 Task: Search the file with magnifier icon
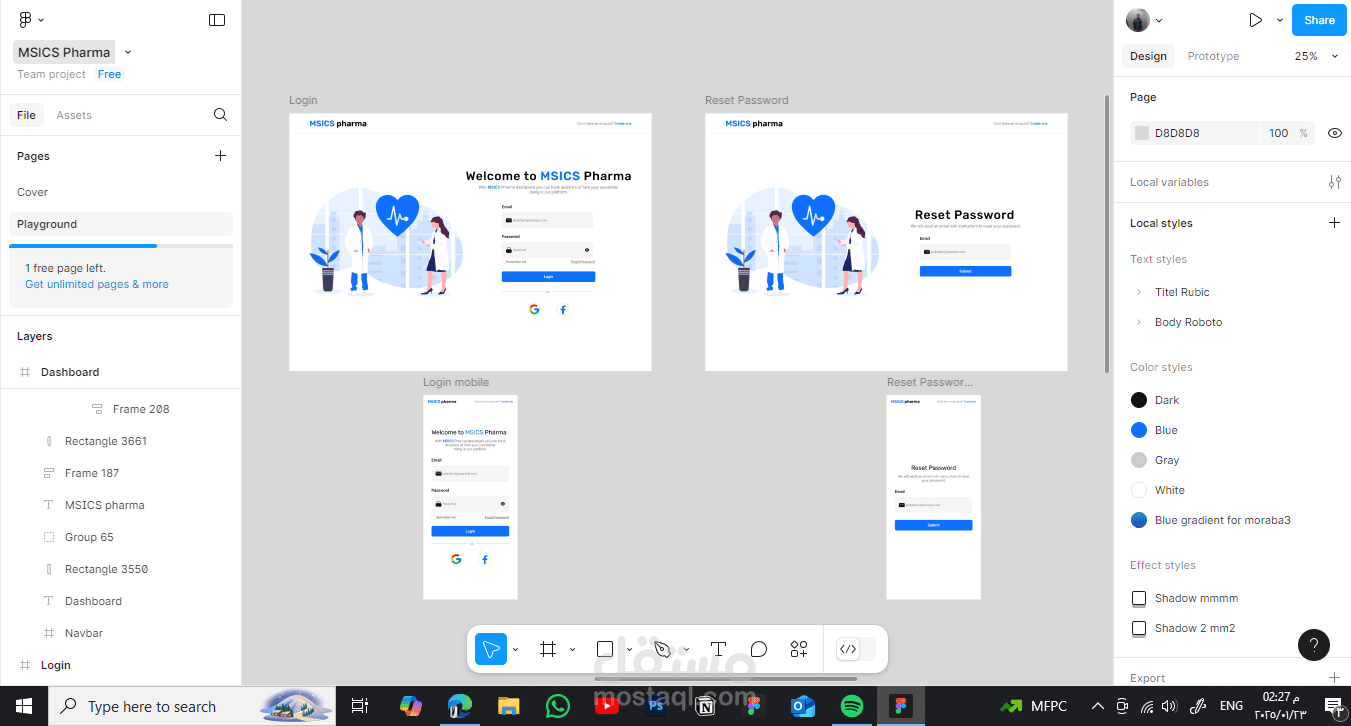[x=221, y=115]
